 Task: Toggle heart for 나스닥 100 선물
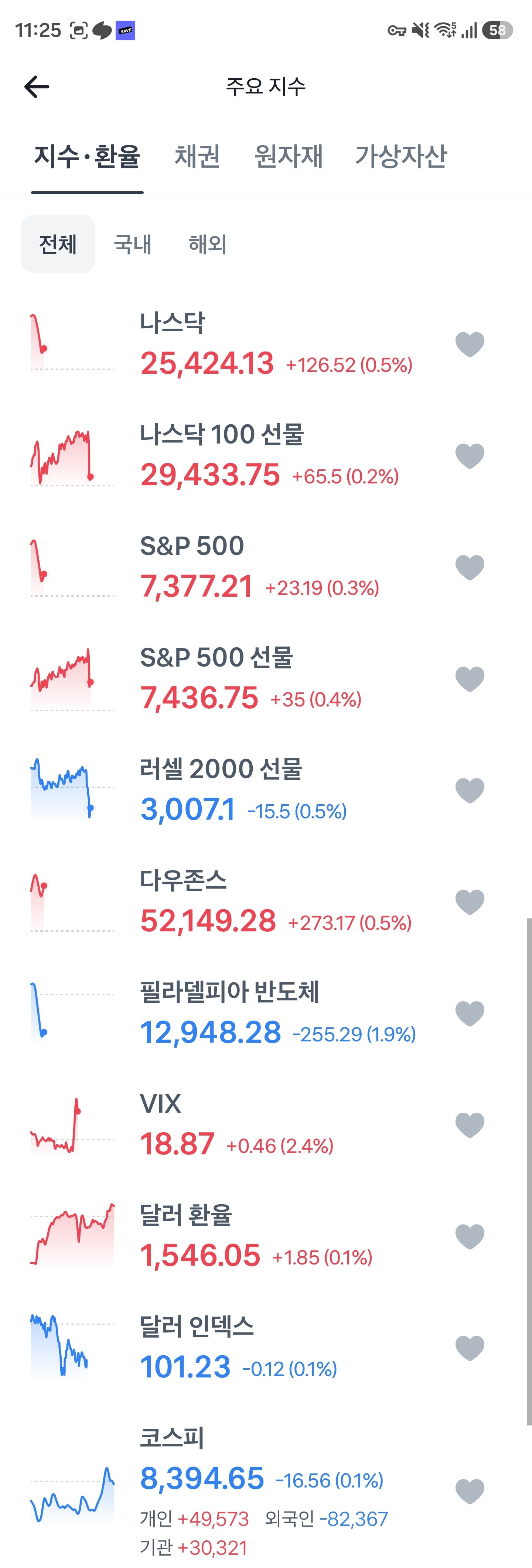point(469,455)
